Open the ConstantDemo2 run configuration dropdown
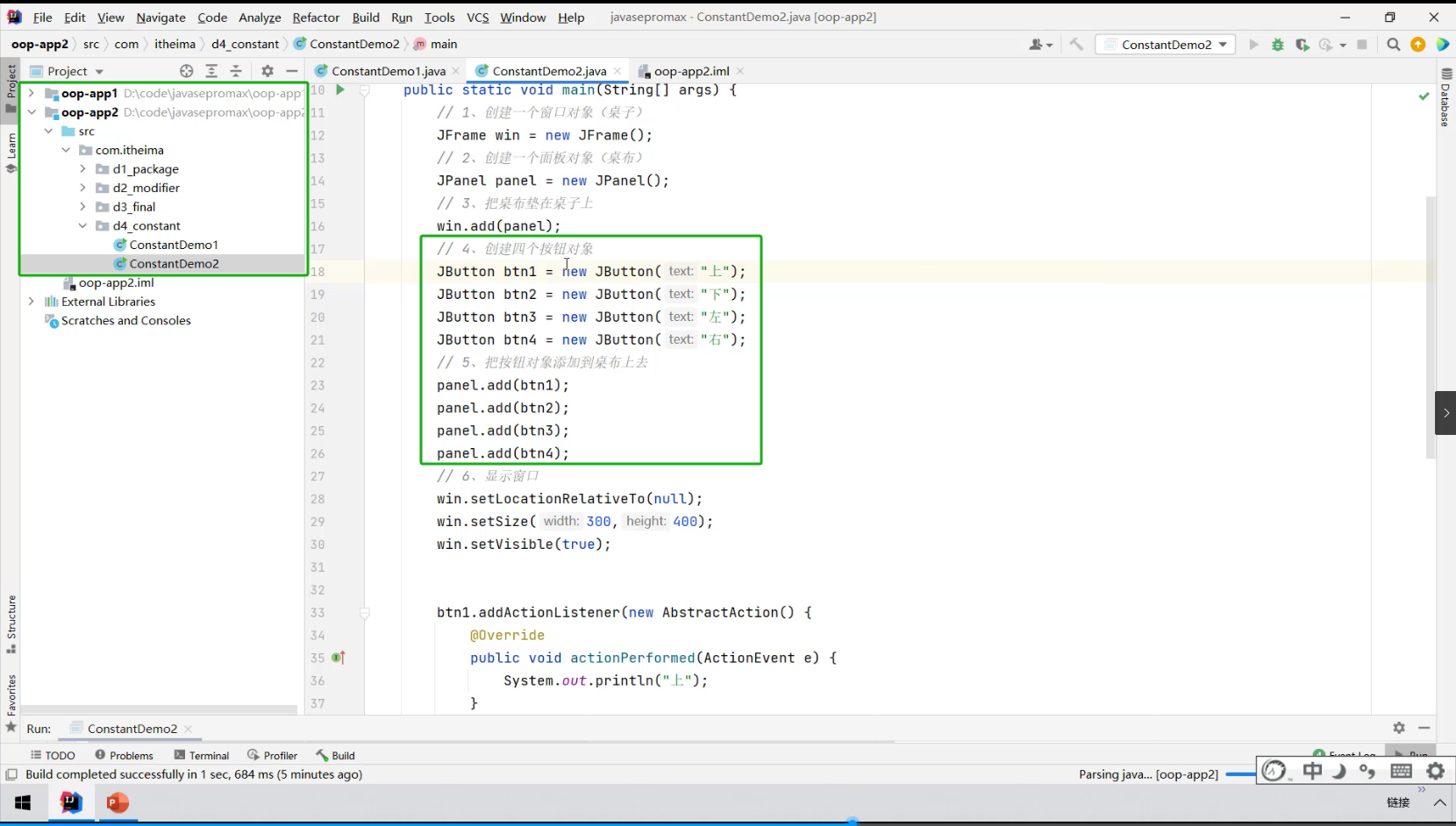1456x826 pixels. (1166, 45)
